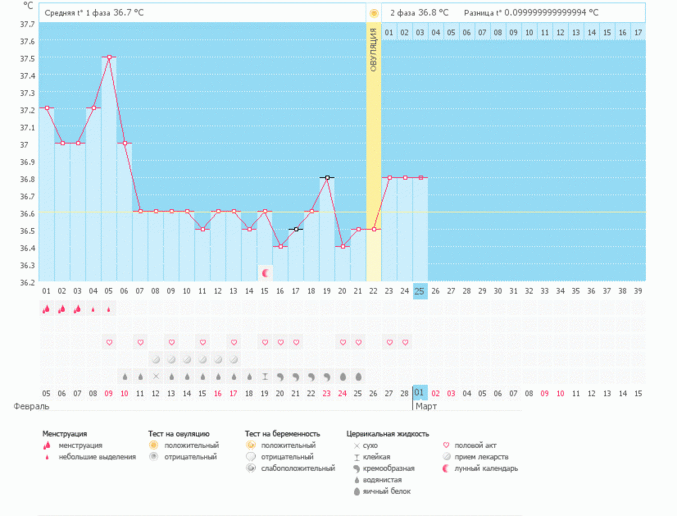
Task: Select the 37.5 temperature peak point
Action: 109,57
